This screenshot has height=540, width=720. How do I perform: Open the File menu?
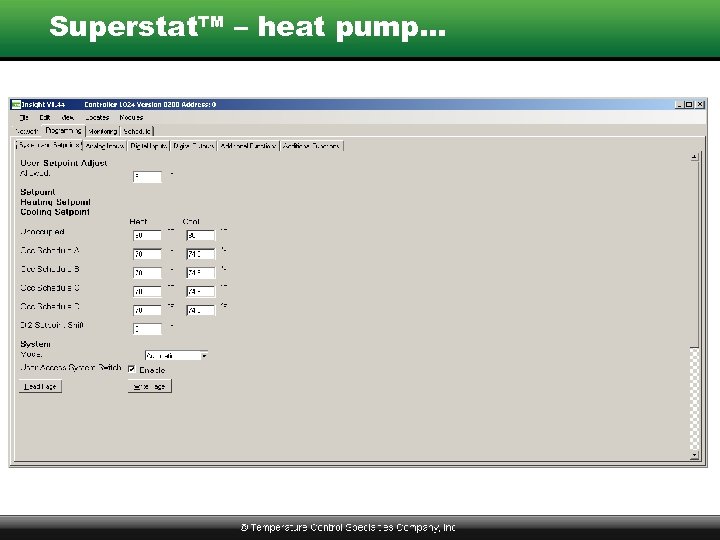pos(24,118)
